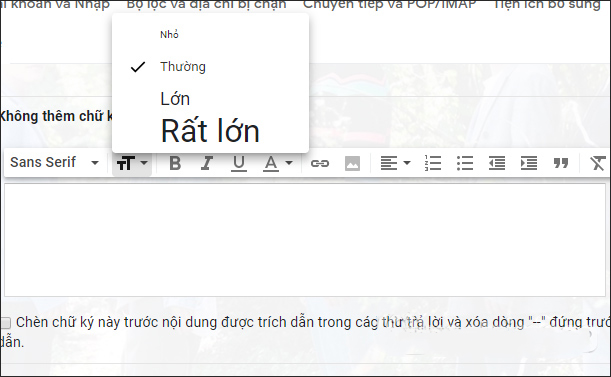Apply quote formatting
Screen dimensions: 611x377
pos(561,163)
